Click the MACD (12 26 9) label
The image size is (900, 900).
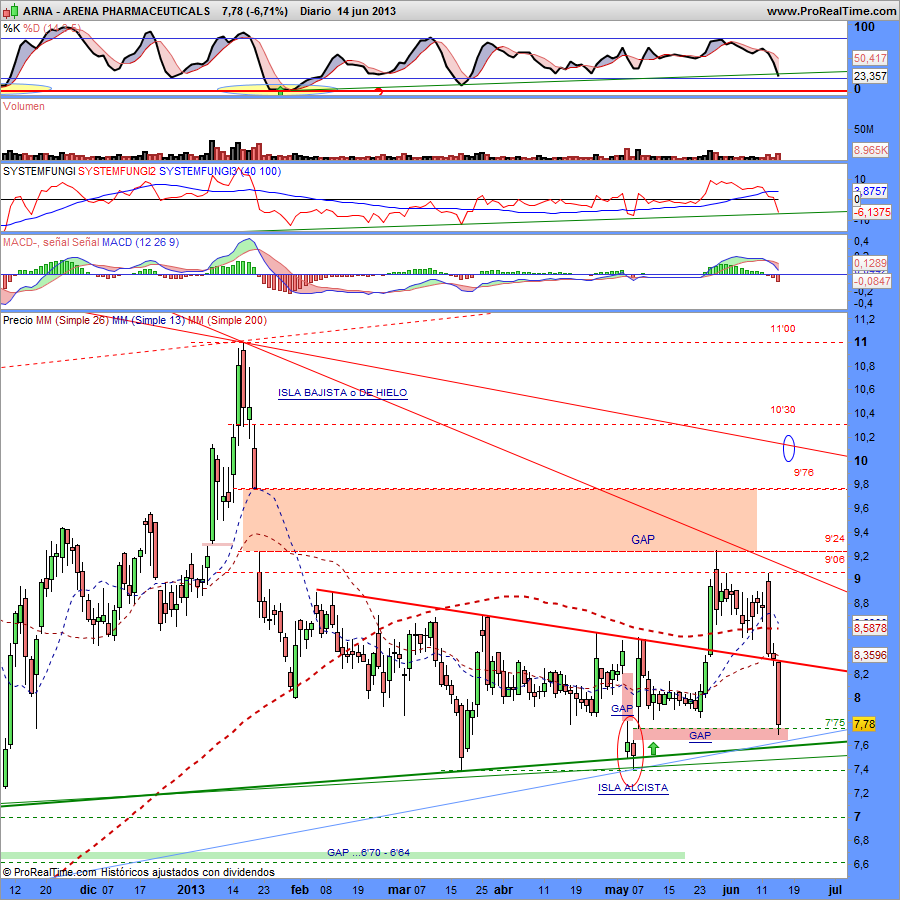pos(141,242)
